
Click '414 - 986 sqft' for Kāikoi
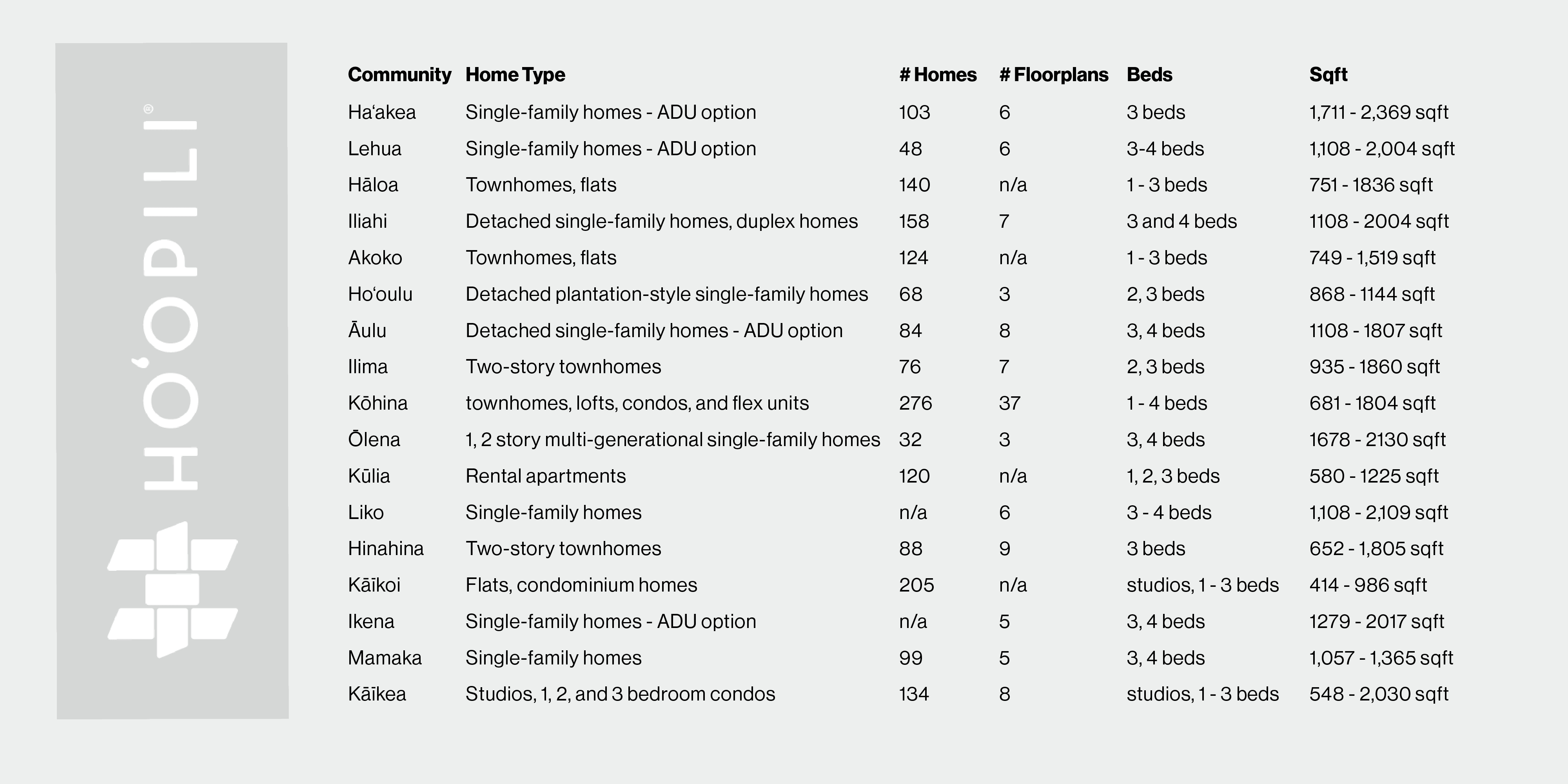1368,586
